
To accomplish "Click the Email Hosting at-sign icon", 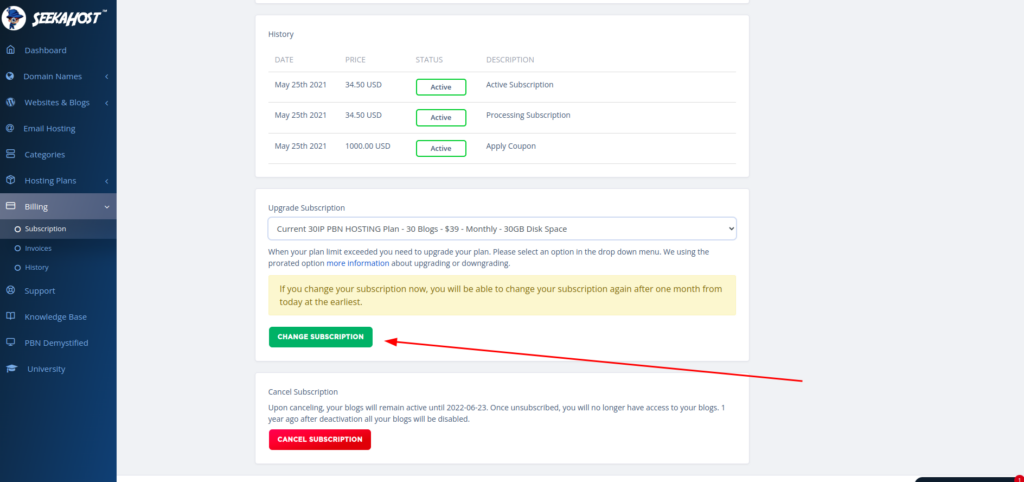I will 11,128.
